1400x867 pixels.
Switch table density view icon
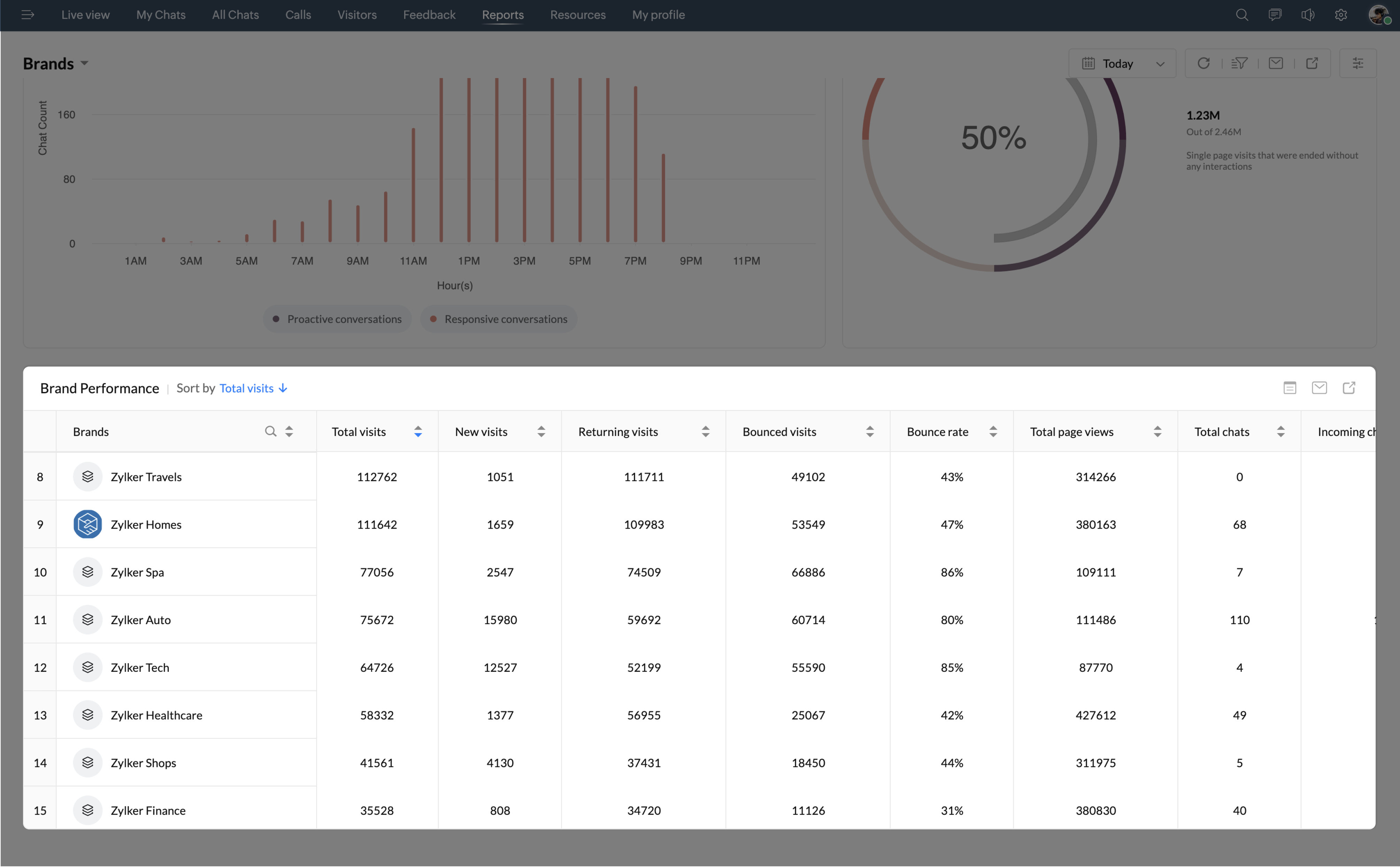[1289, 388]
